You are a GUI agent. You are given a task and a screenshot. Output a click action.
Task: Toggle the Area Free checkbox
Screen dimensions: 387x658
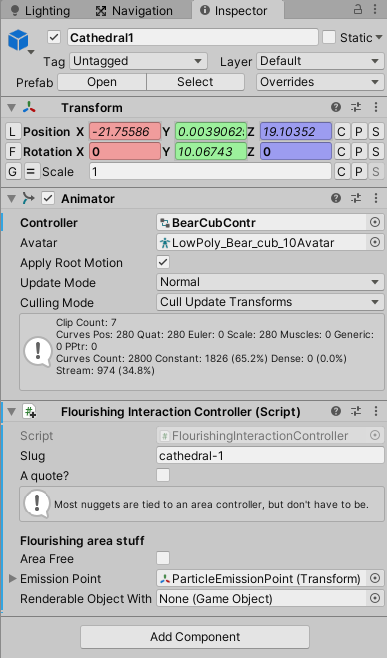(163, 559)
